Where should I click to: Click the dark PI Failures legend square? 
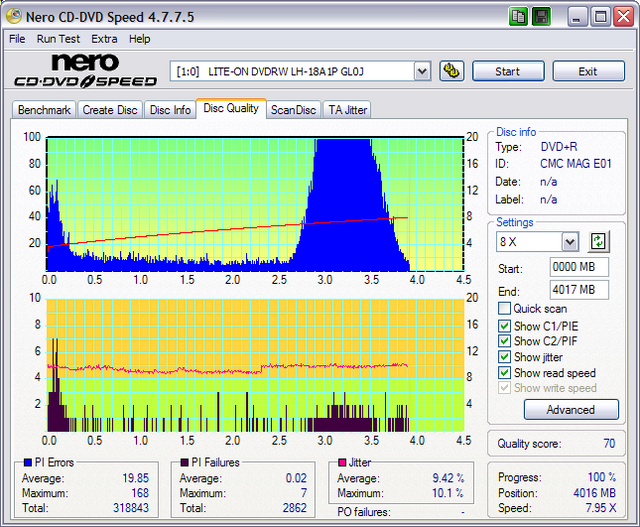tap(184, 462)
